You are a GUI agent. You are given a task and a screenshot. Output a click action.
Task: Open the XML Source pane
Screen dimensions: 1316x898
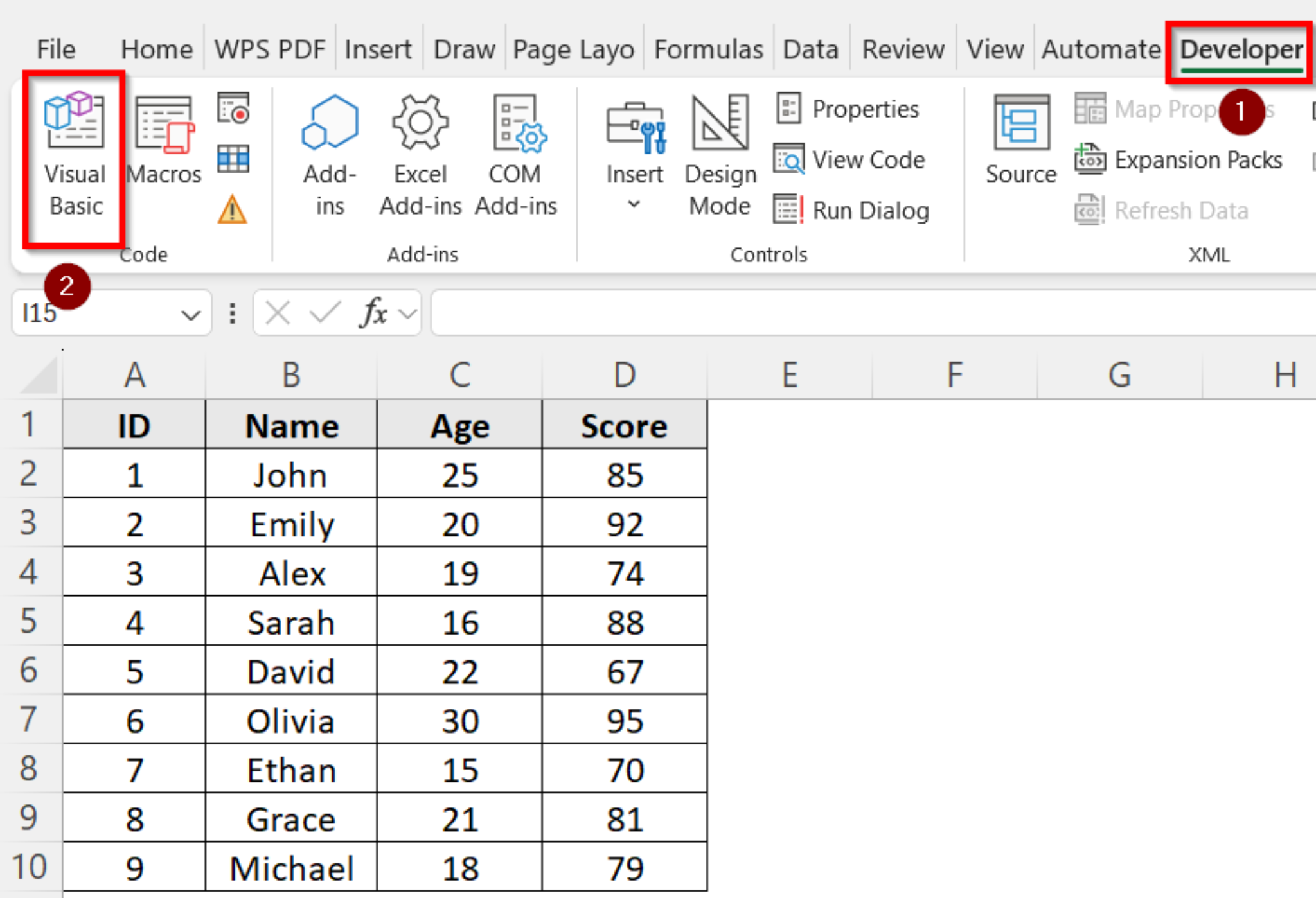pyautogui.click(x=1021, y=140)
